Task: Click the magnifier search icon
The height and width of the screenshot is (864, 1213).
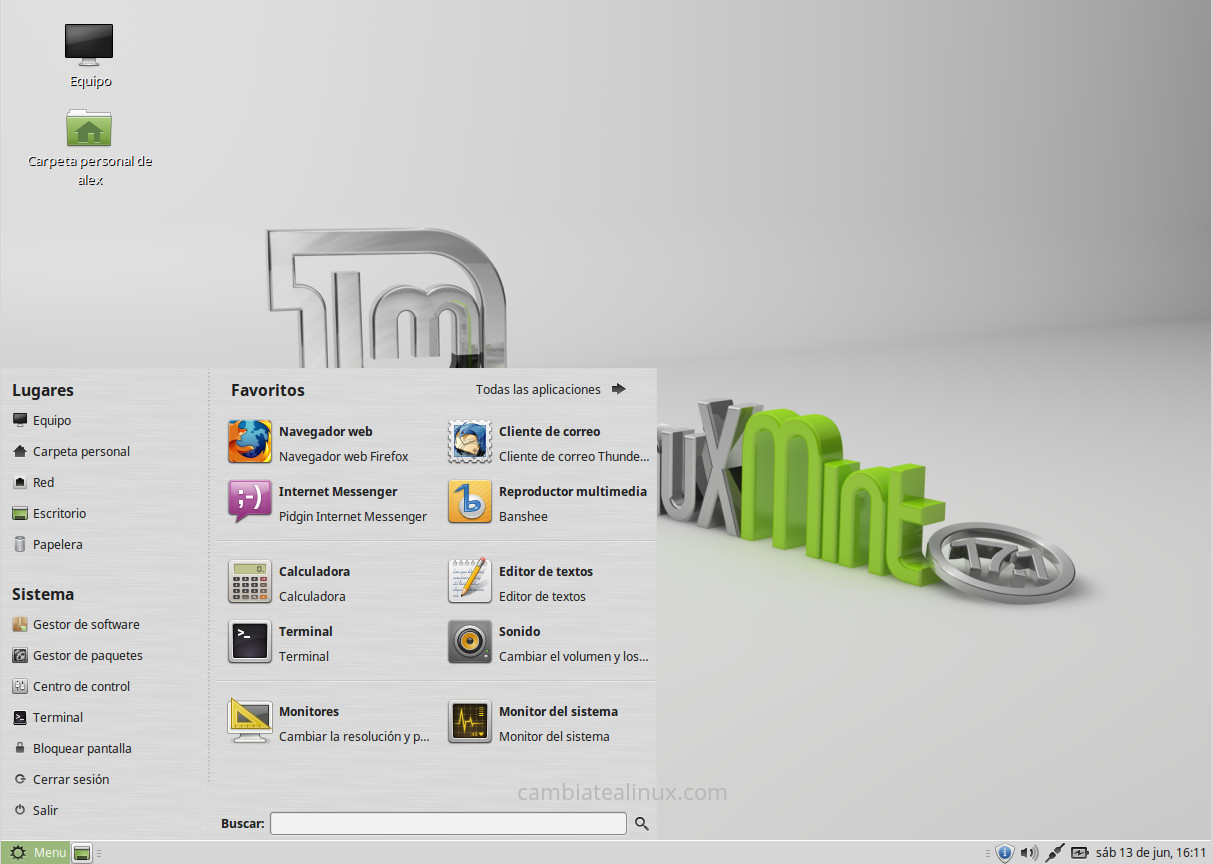Action: (642, 823)
